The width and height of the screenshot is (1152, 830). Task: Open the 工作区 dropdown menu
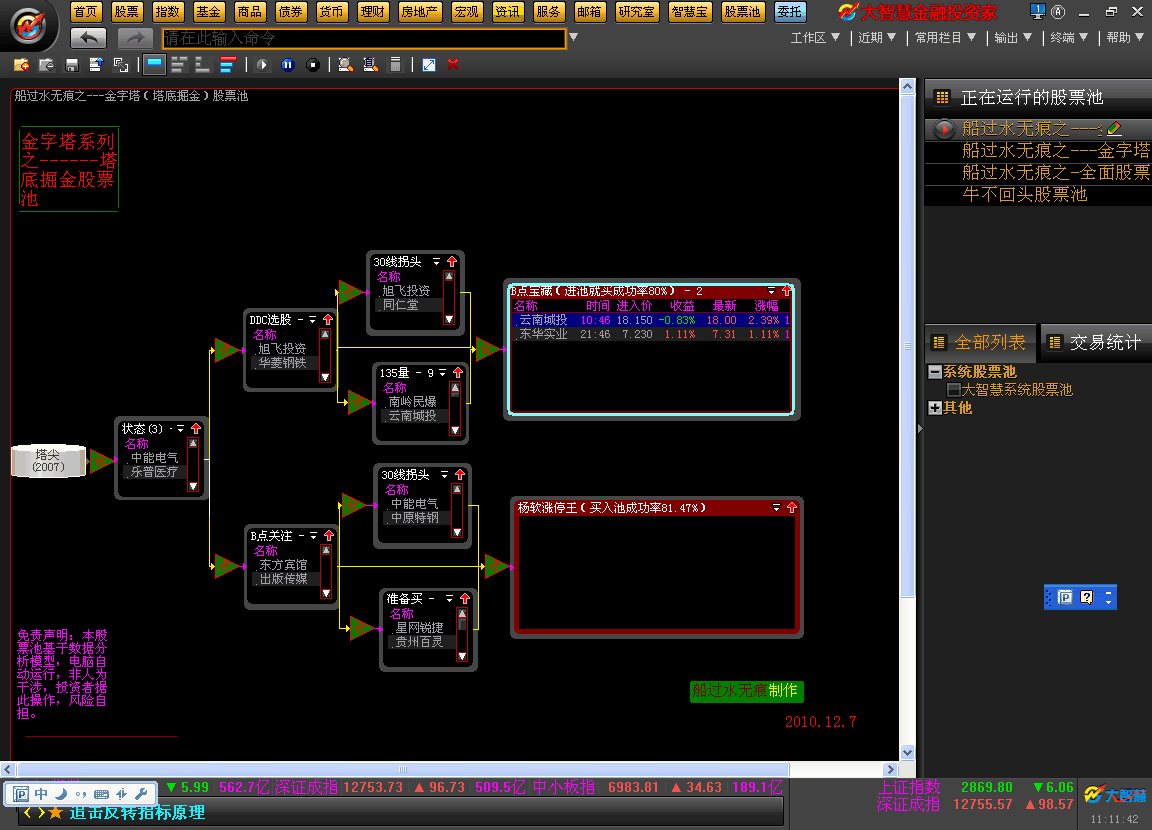point(815,37)
